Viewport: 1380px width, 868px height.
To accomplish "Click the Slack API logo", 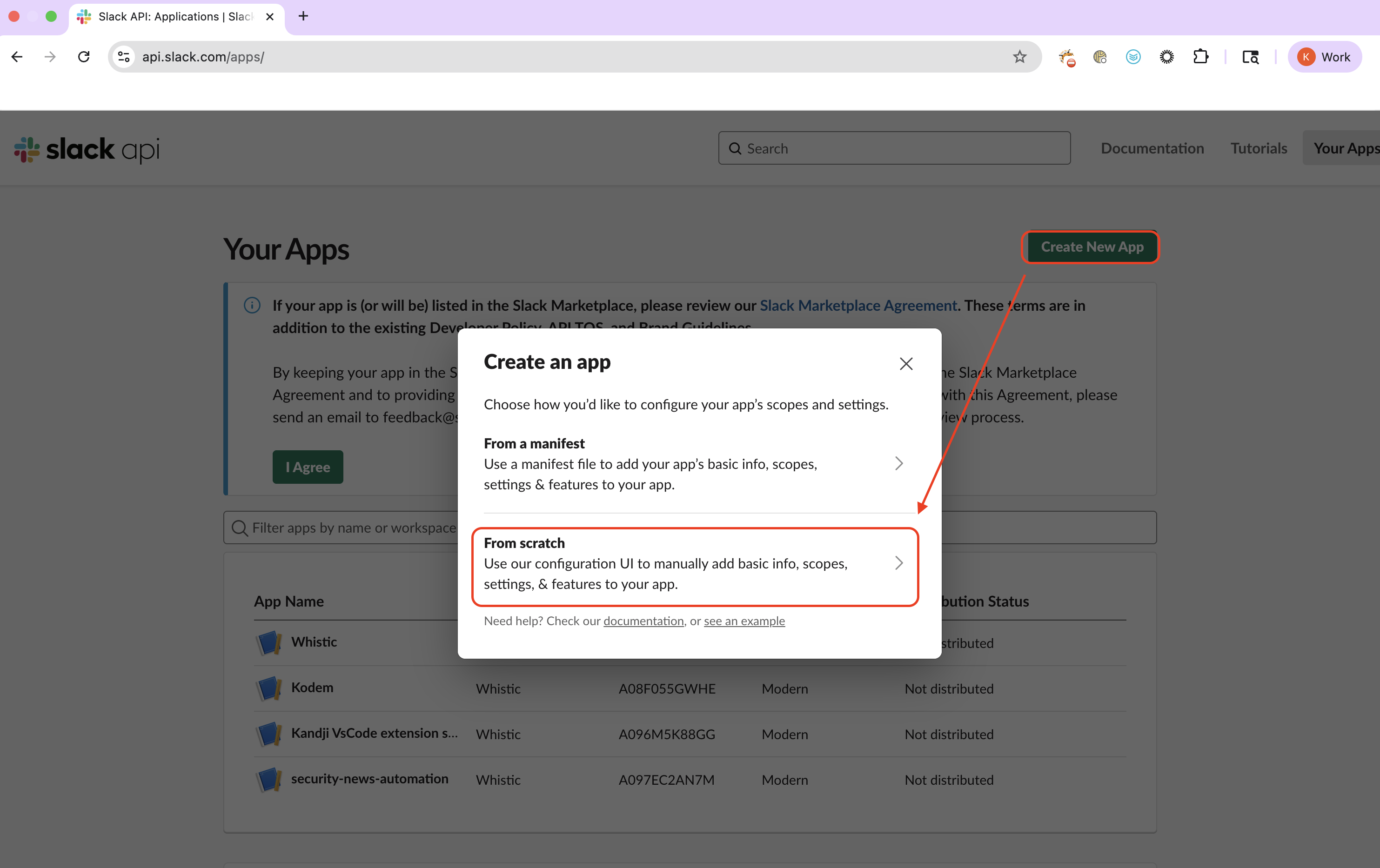I will 87,149.
